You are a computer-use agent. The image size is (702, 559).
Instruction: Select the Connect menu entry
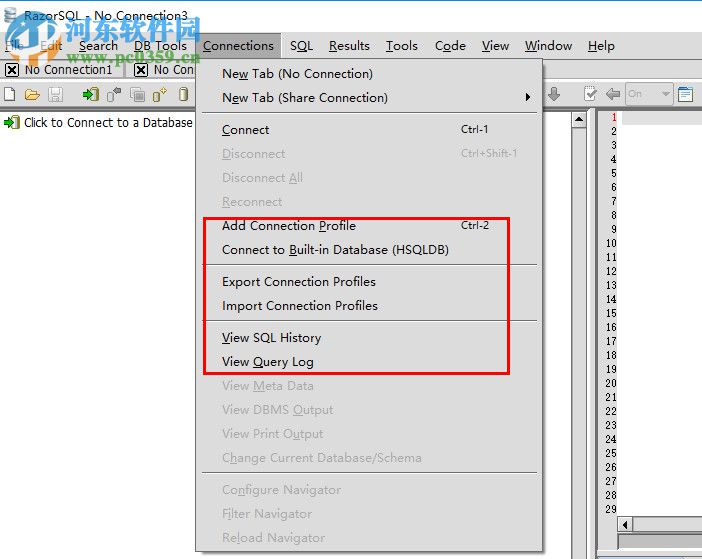tap(369, 130)
